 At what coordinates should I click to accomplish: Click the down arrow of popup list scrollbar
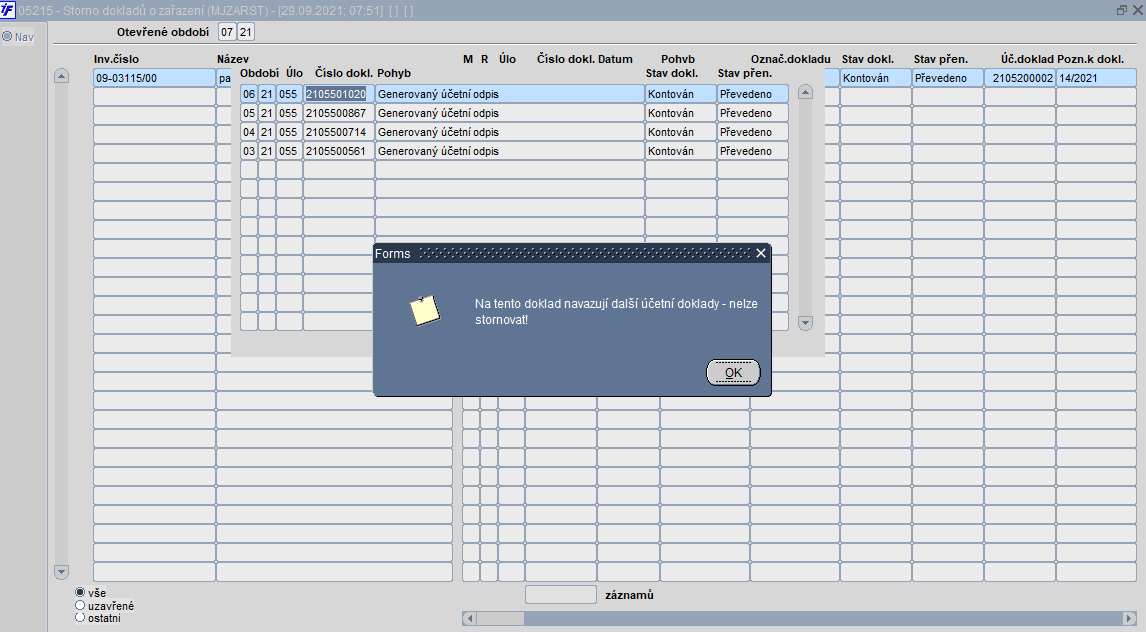tap(805, 322)
